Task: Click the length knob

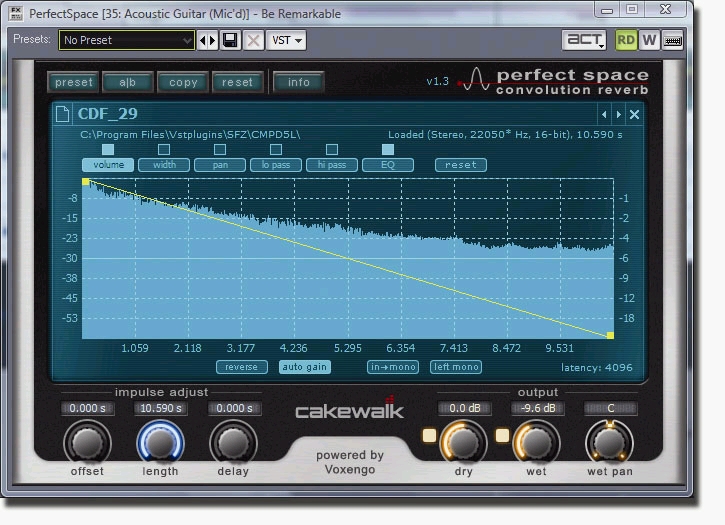Action: coord(160,442)
